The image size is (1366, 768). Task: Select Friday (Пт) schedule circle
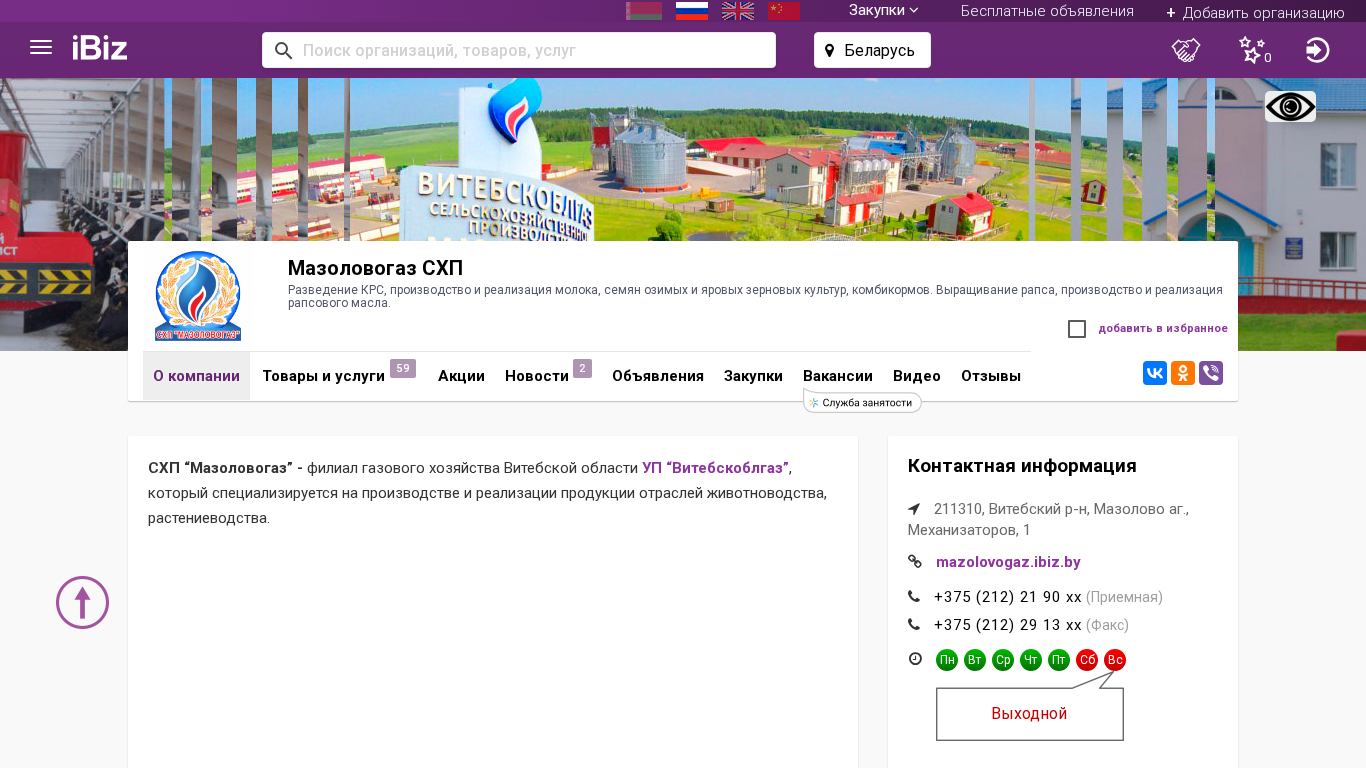coord(1059,660)
